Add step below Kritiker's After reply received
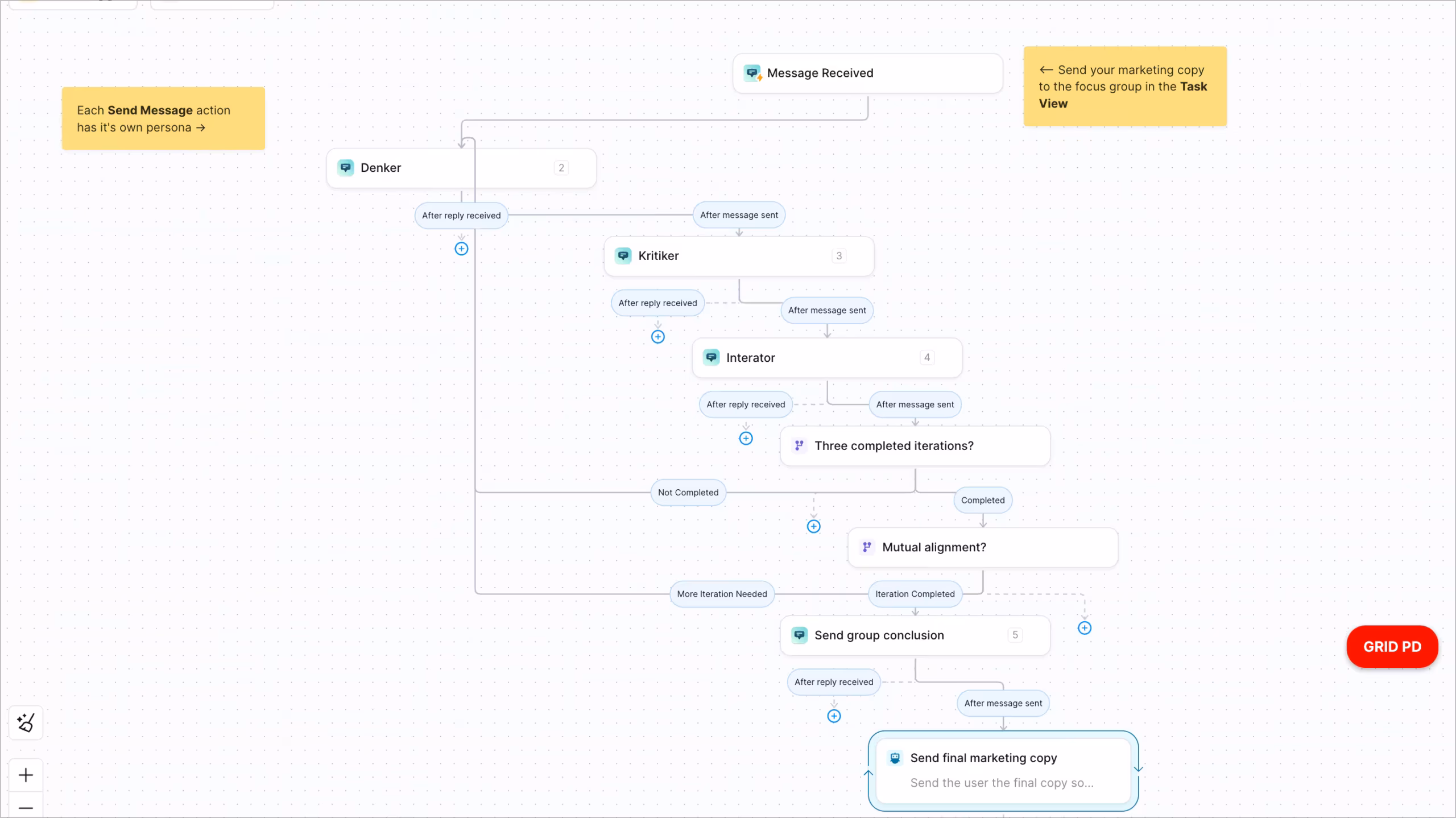 (x=657, y=337)
